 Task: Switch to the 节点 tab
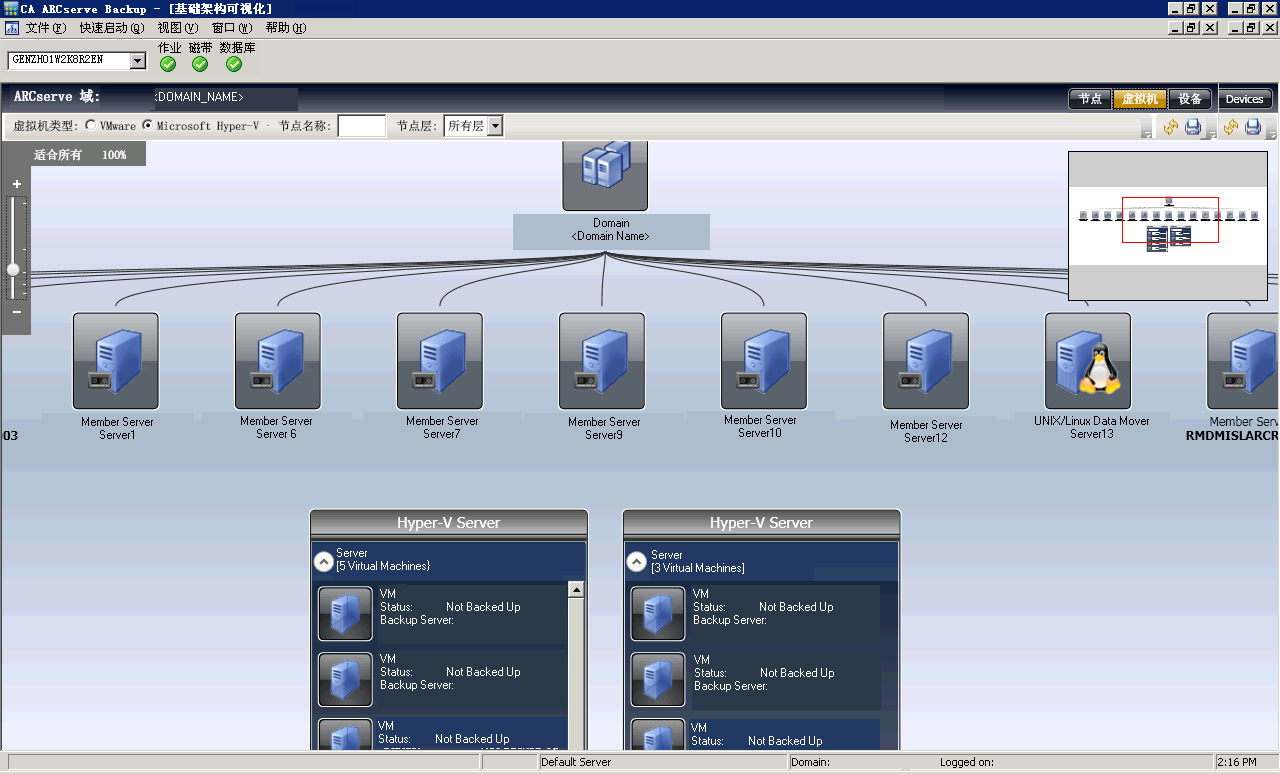click(x=1090, y=99)
